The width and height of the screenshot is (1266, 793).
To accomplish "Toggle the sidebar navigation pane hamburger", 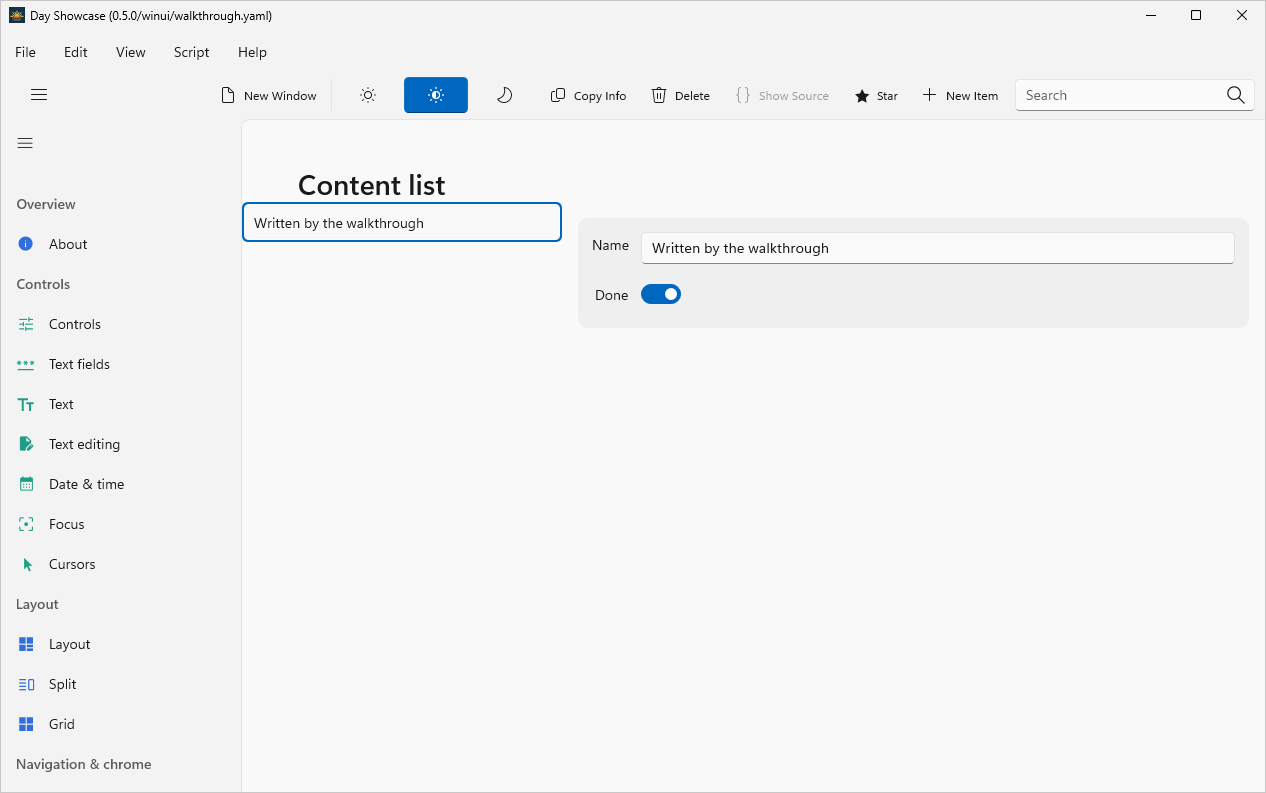I will [x=25, y=143].
